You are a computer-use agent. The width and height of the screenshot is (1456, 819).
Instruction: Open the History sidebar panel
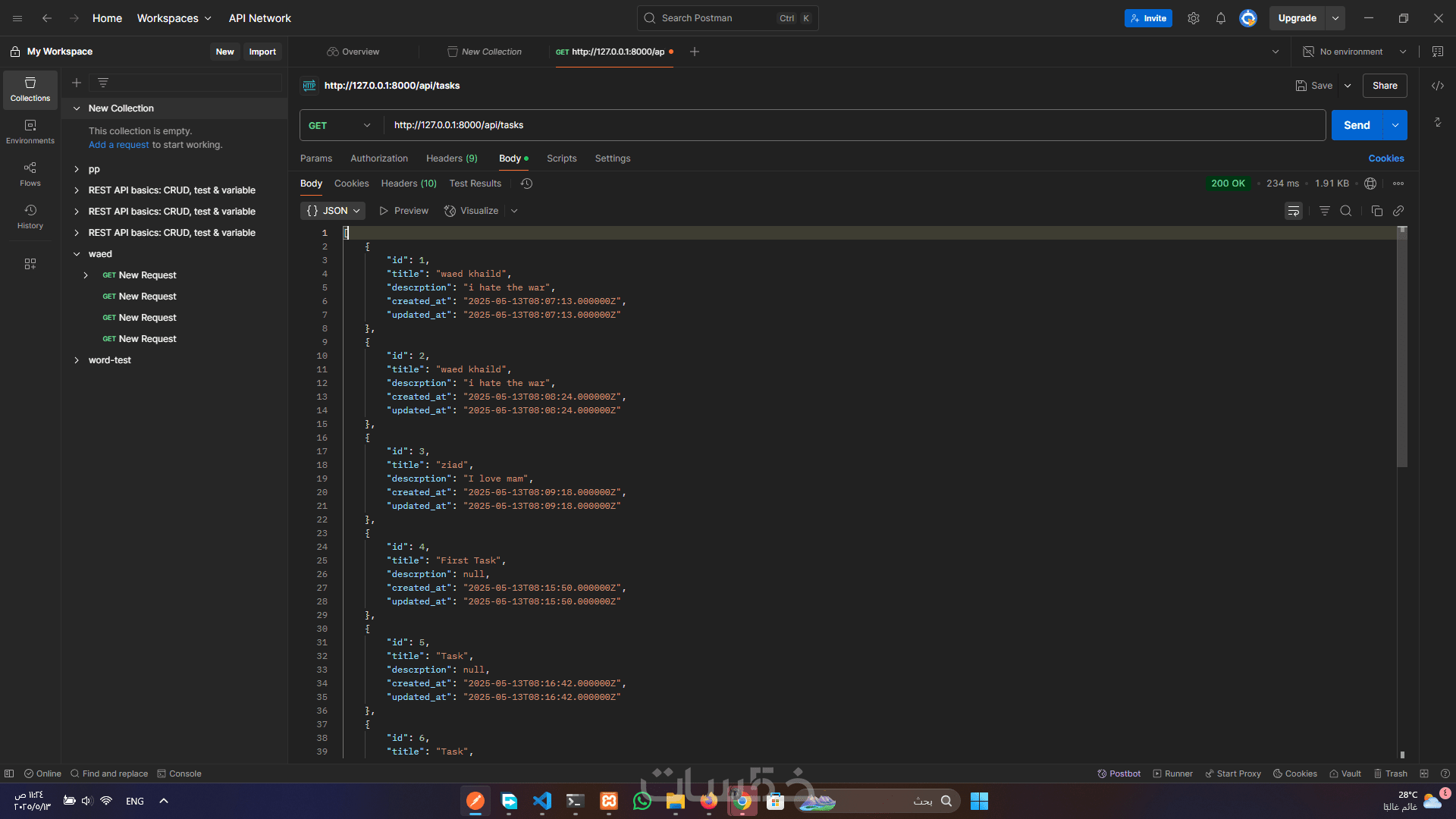pyautogui.click(x=30, y=216)
